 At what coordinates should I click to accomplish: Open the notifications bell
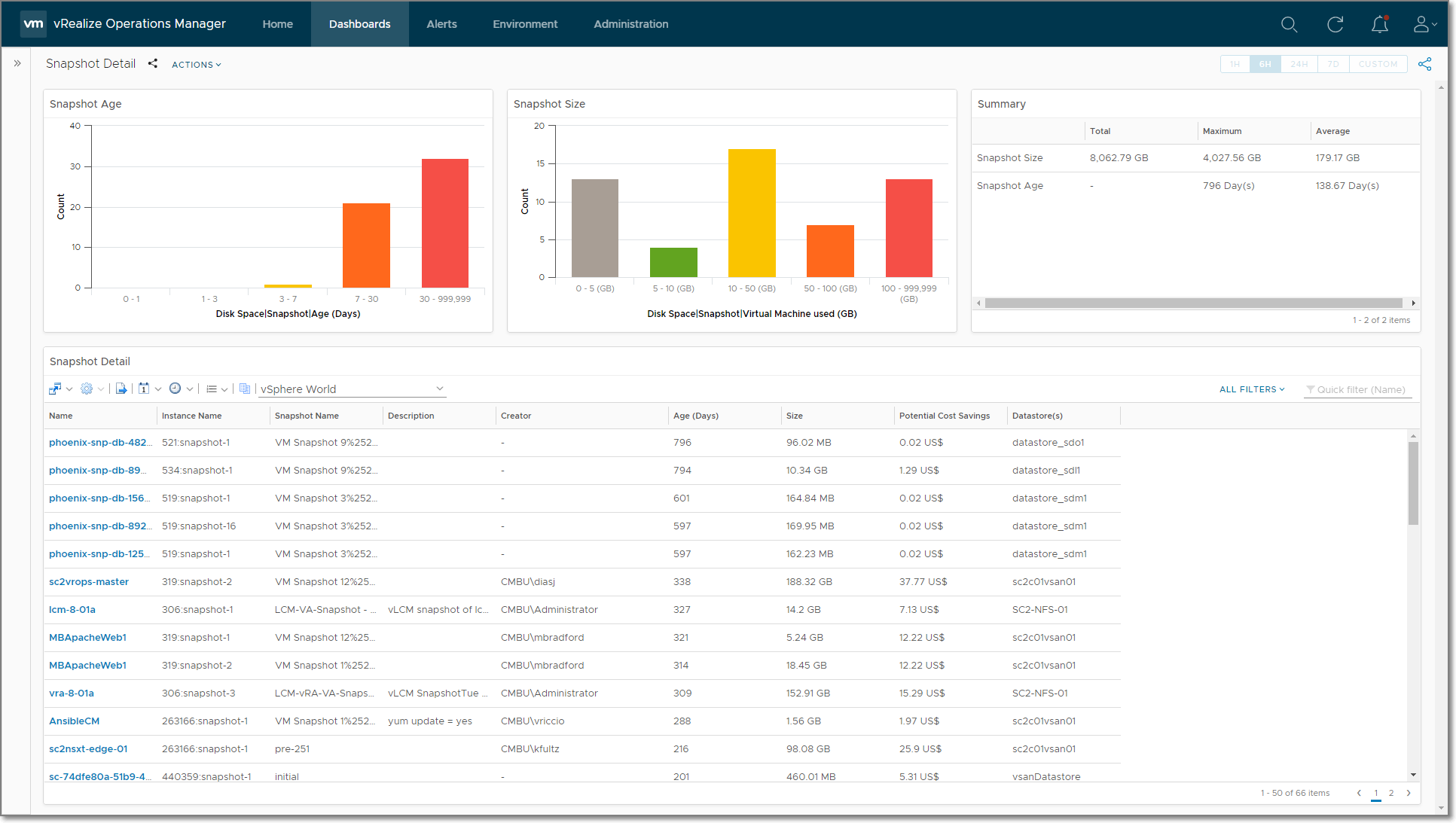pyautogui.click(x=1379, y=25)
